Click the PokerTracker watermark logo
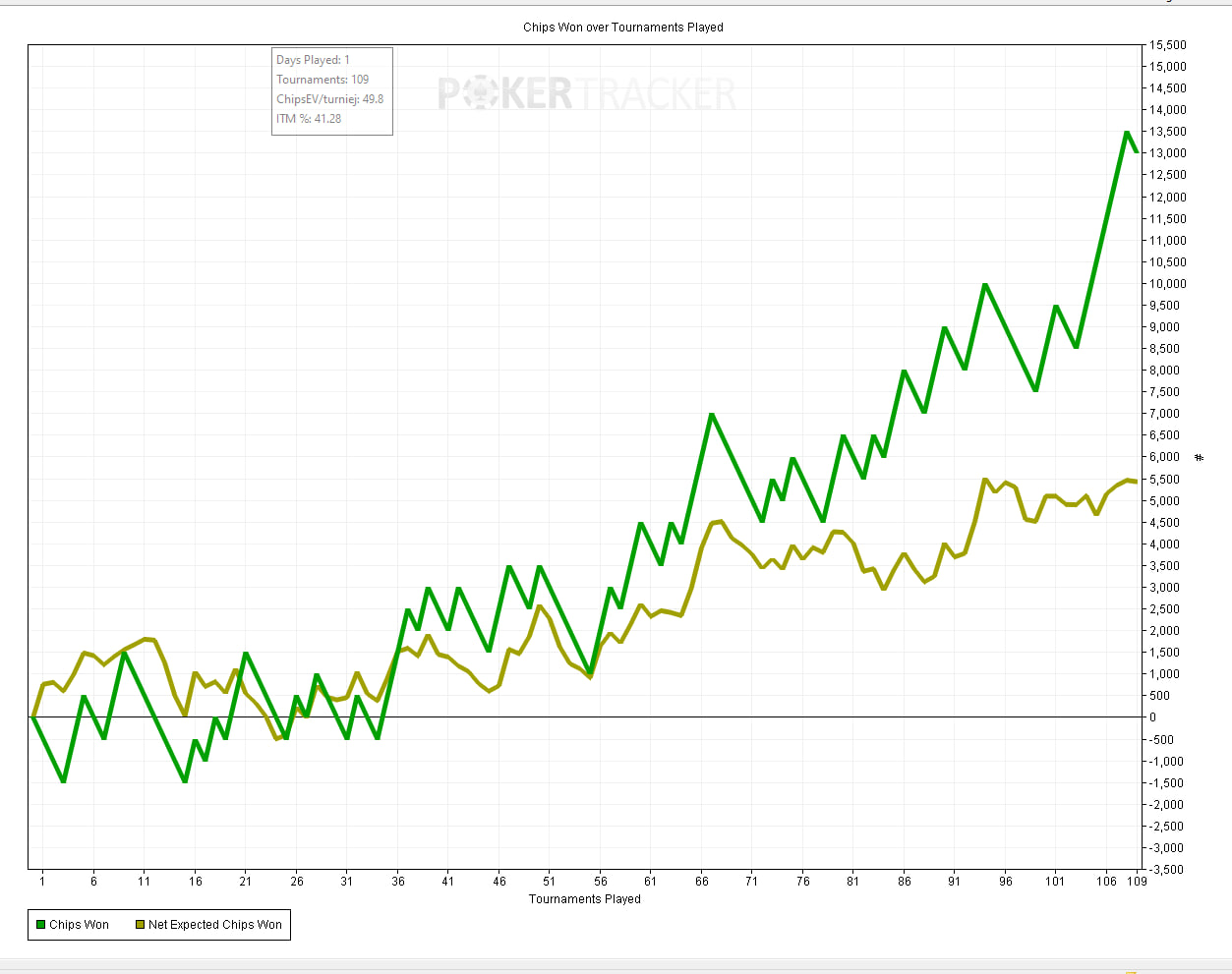1232x974 pixels. point(586,94)
